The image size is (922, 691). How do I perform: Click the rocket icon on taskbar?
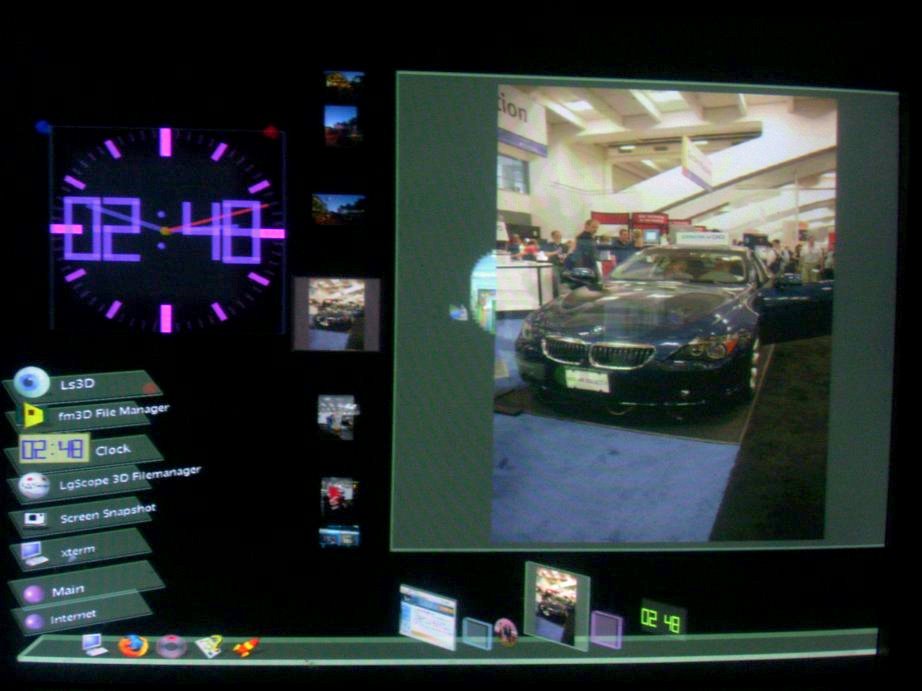[x=246, y=647]
